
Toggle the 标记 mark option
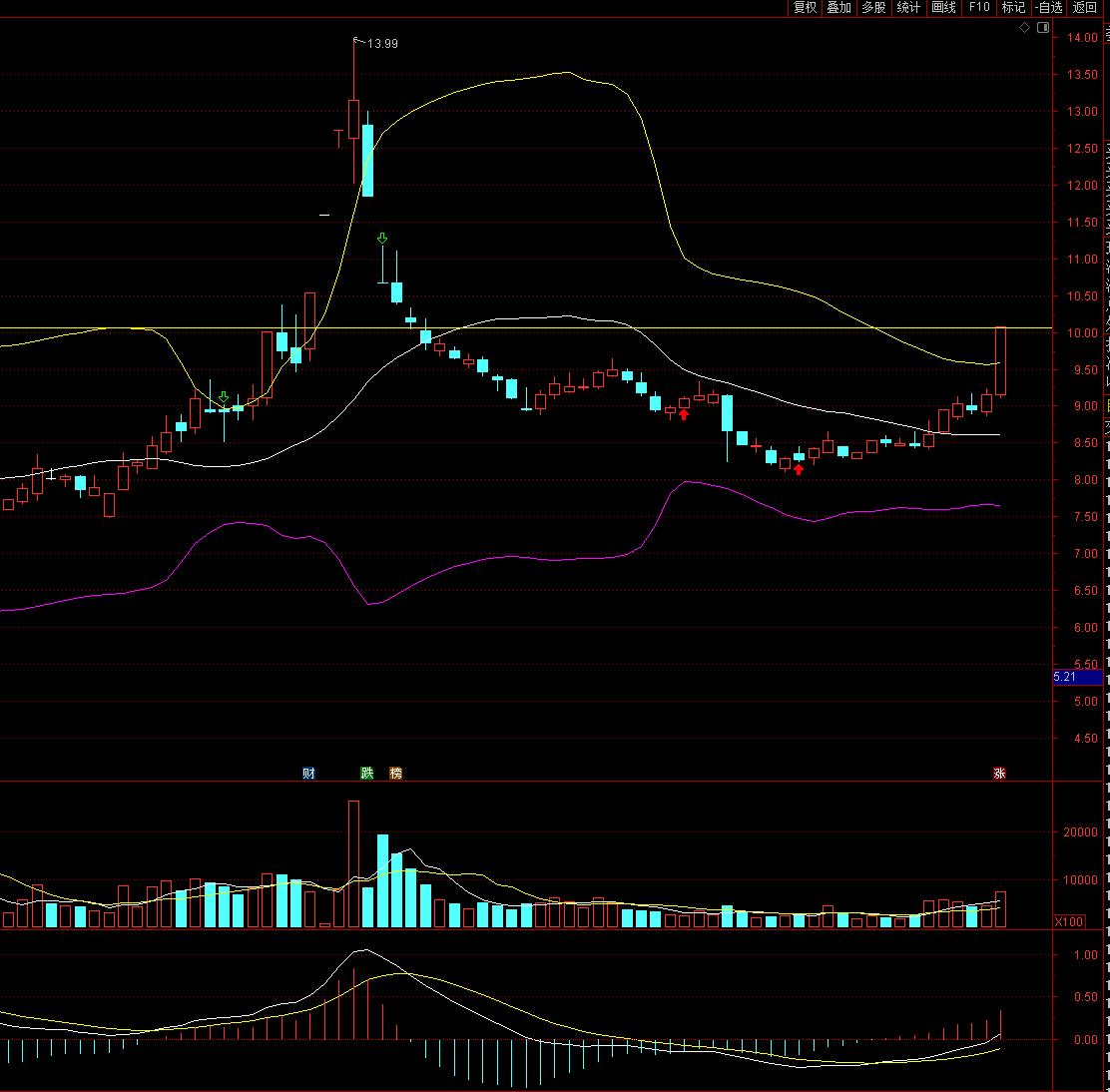(1013, 8)
